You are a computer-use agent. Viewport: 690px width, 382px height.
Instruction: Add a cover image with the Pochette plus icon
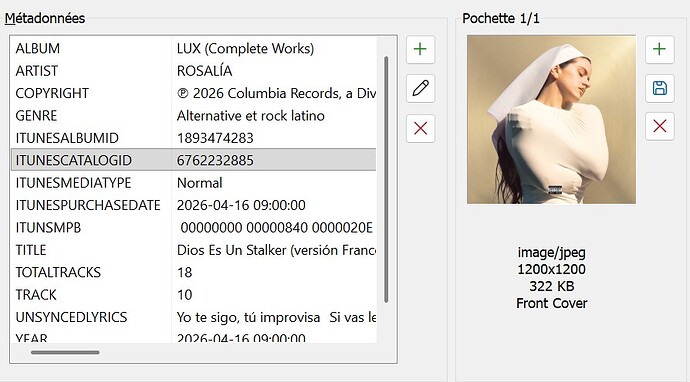[x=659, y=49]
